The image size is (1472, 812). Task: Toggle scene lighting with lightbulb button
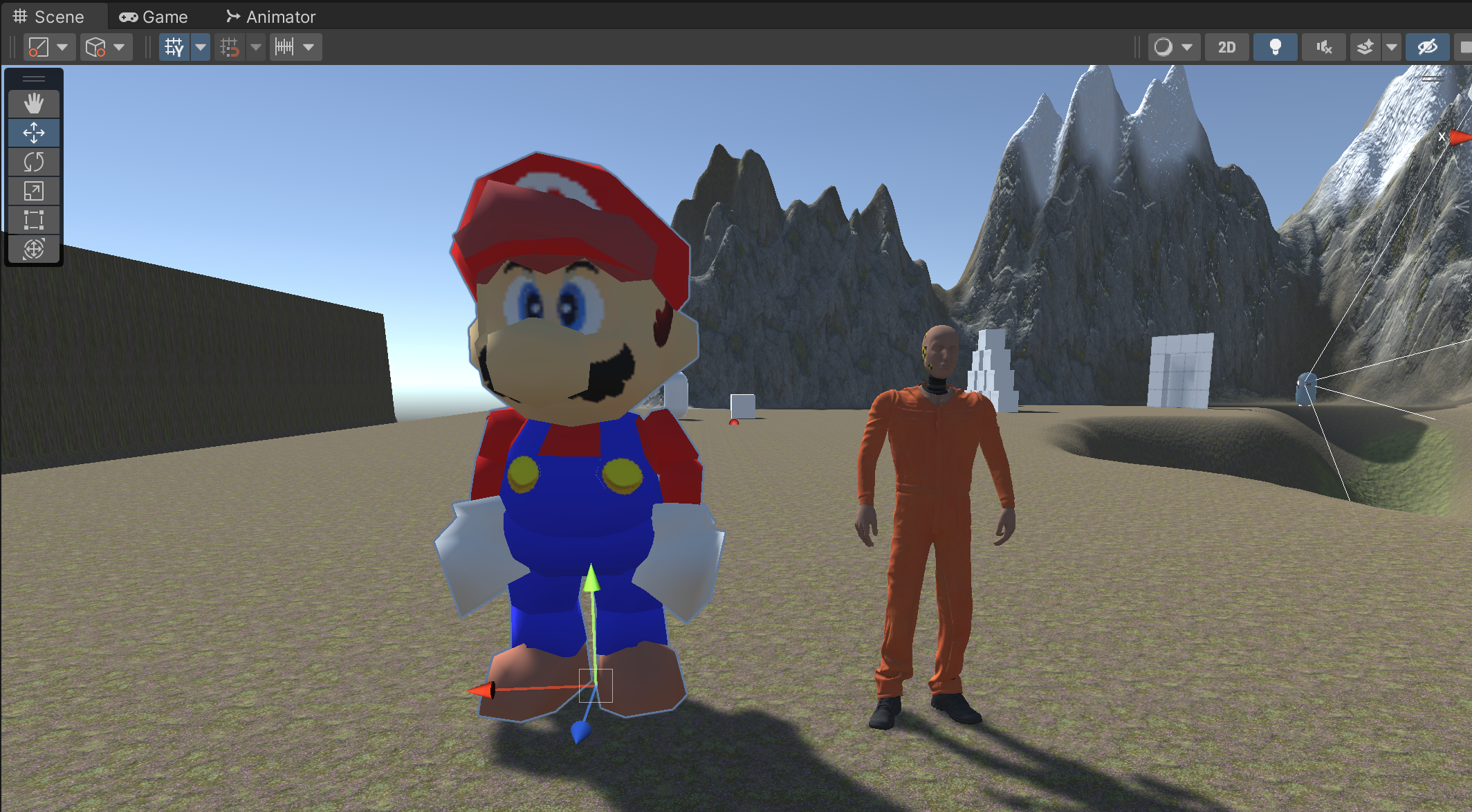[x=1275, y=47]
